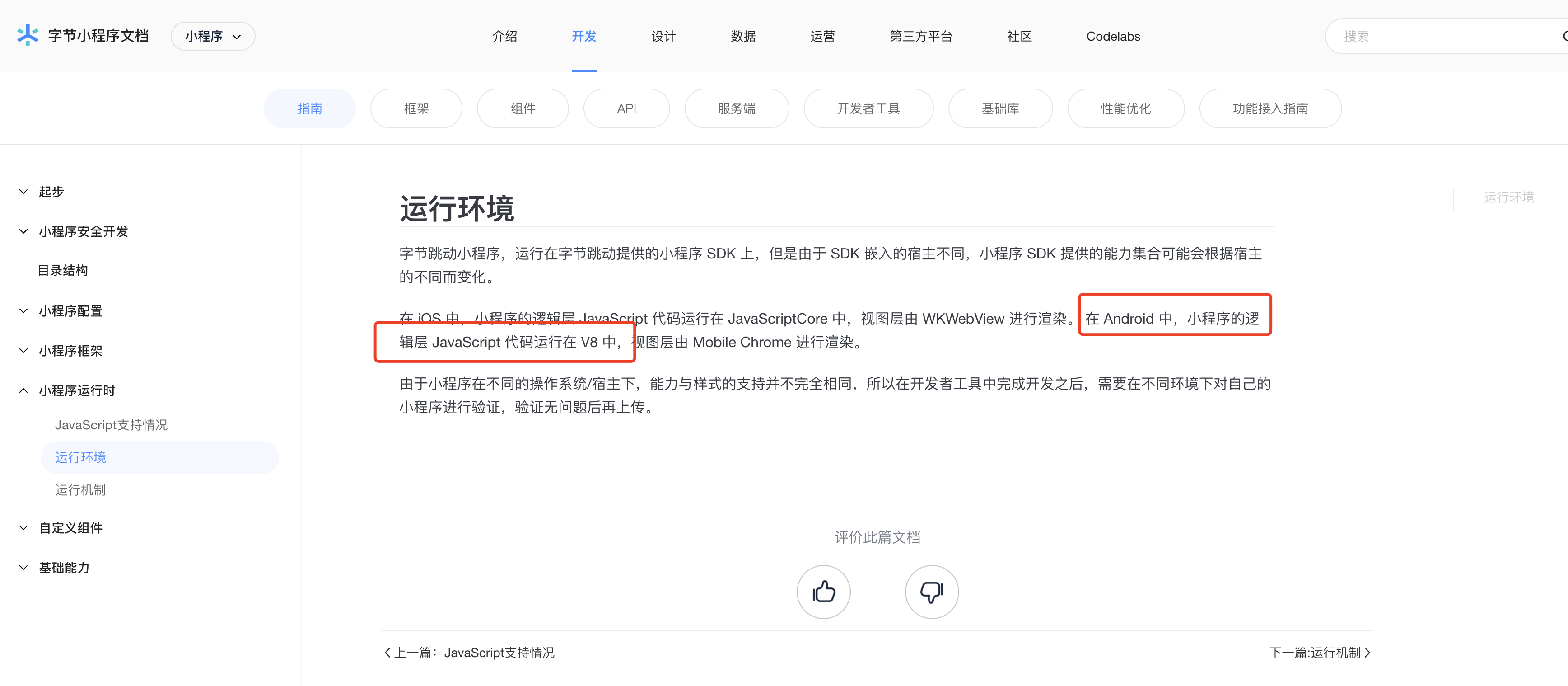
Task: Open 目录结构 in the sidebar
Action: [x=63, y=270]
